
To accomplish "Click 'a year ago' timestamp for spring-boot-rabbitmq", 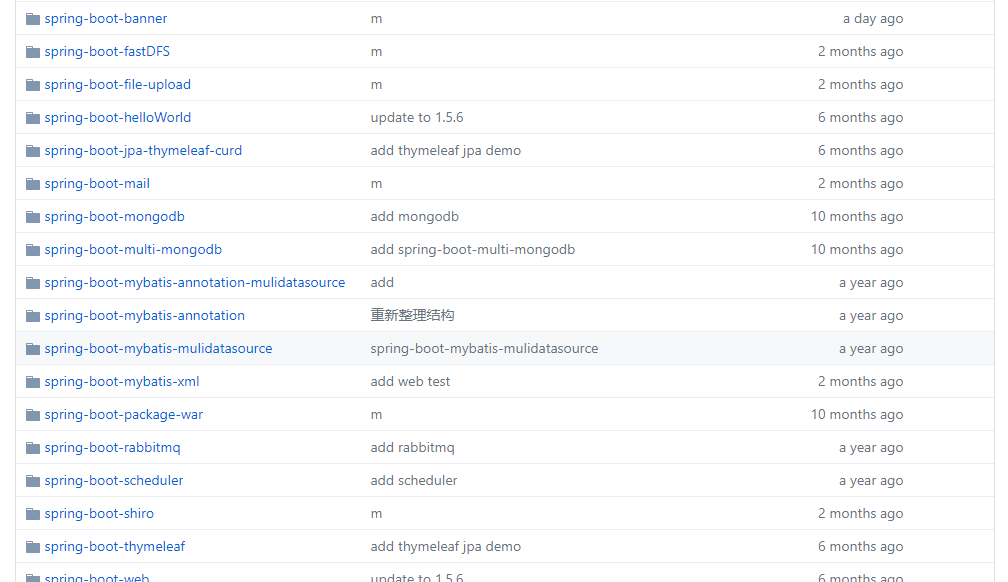I will (x=871, y=448).
